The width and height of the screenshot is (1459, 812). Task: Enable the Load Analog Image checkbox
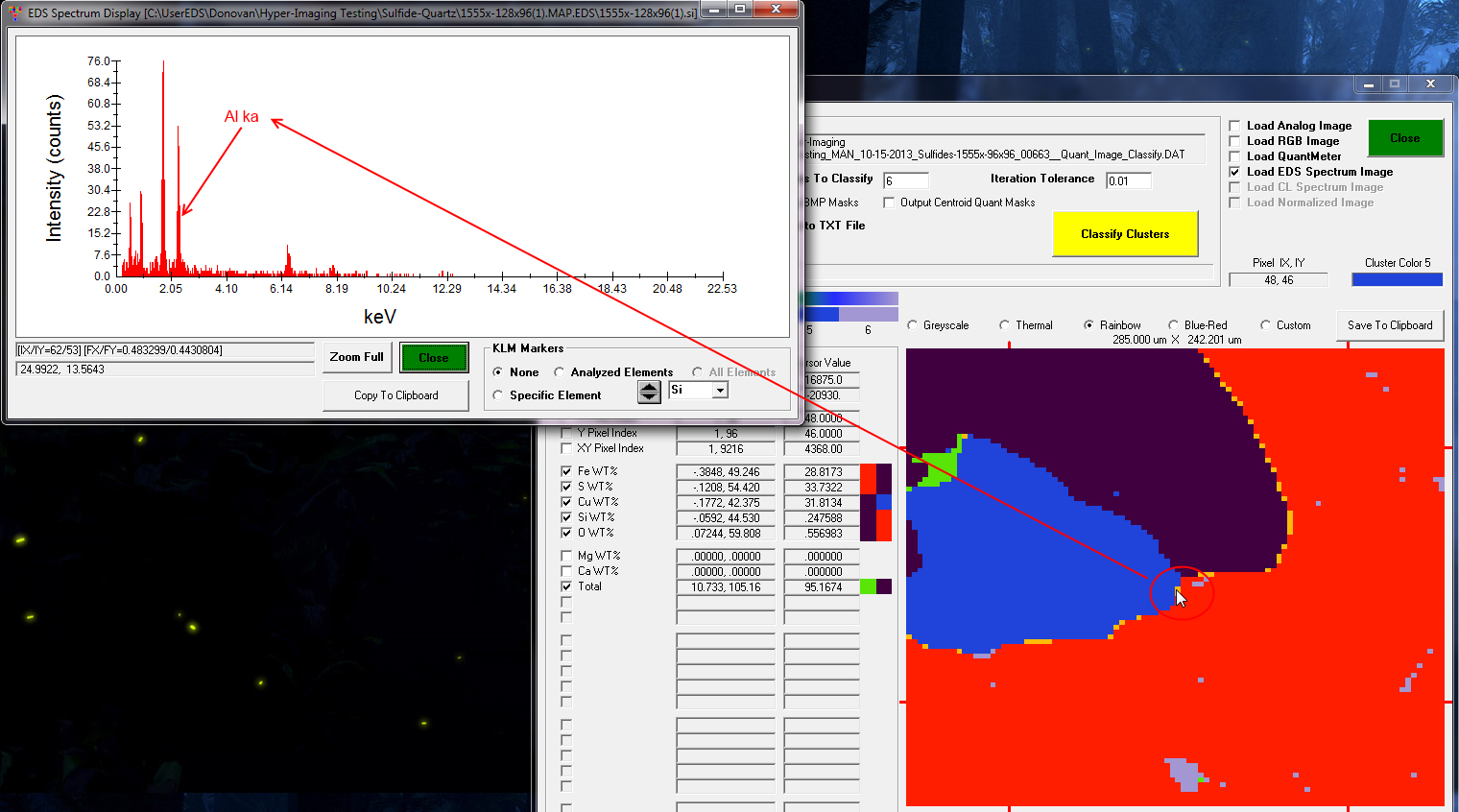click(1235, 126)
